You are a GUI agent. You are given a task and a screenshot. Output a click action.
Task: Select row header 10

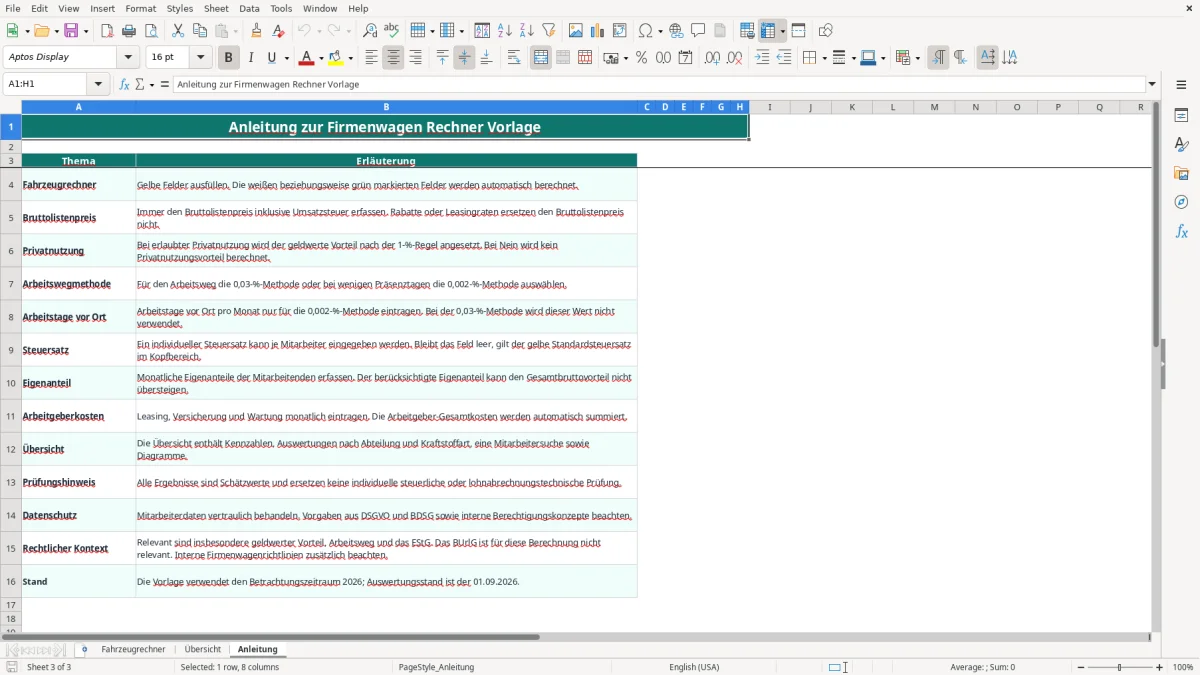[x=11, y=383]
